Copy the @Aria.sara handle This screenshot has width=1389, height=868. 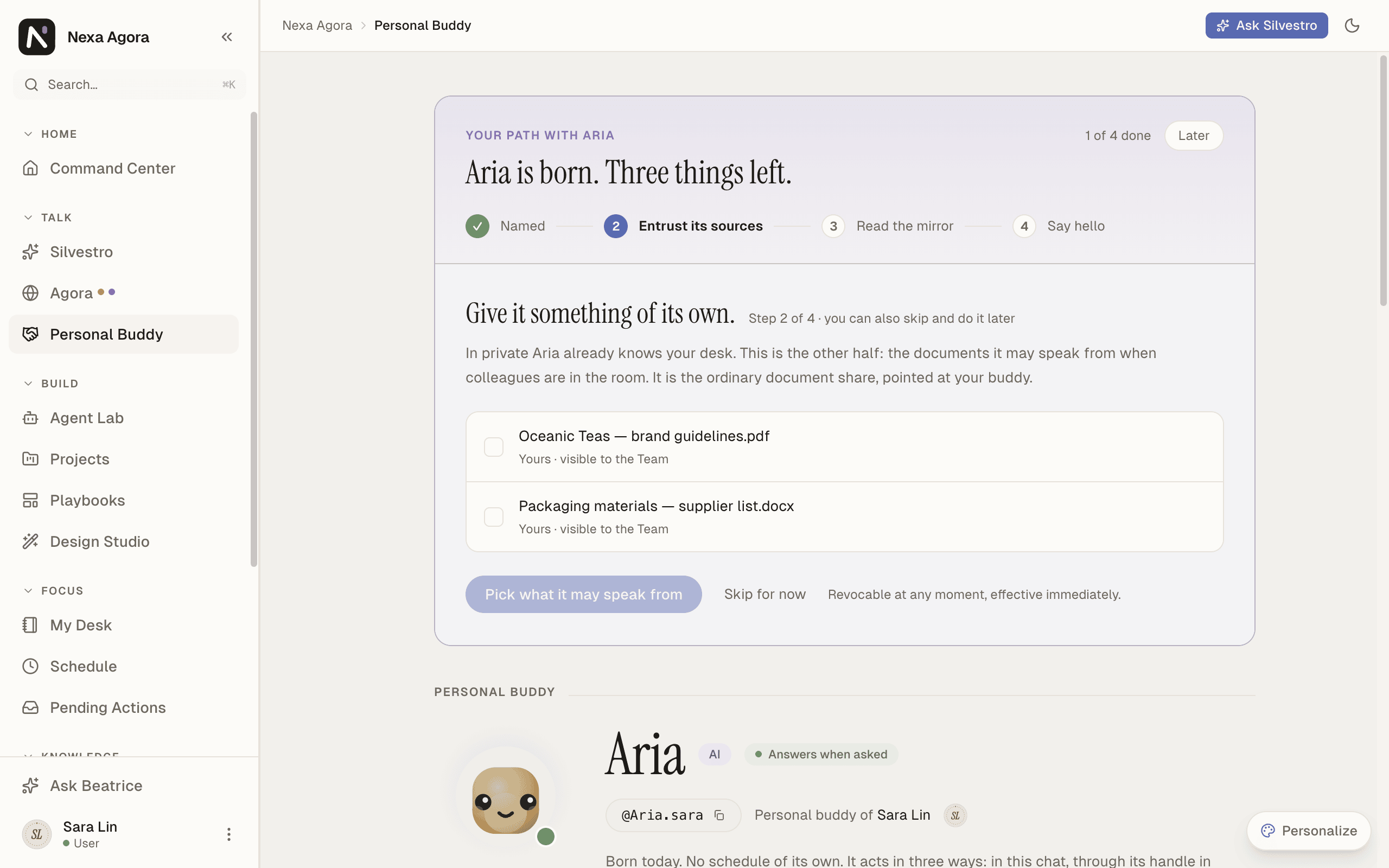719,815
